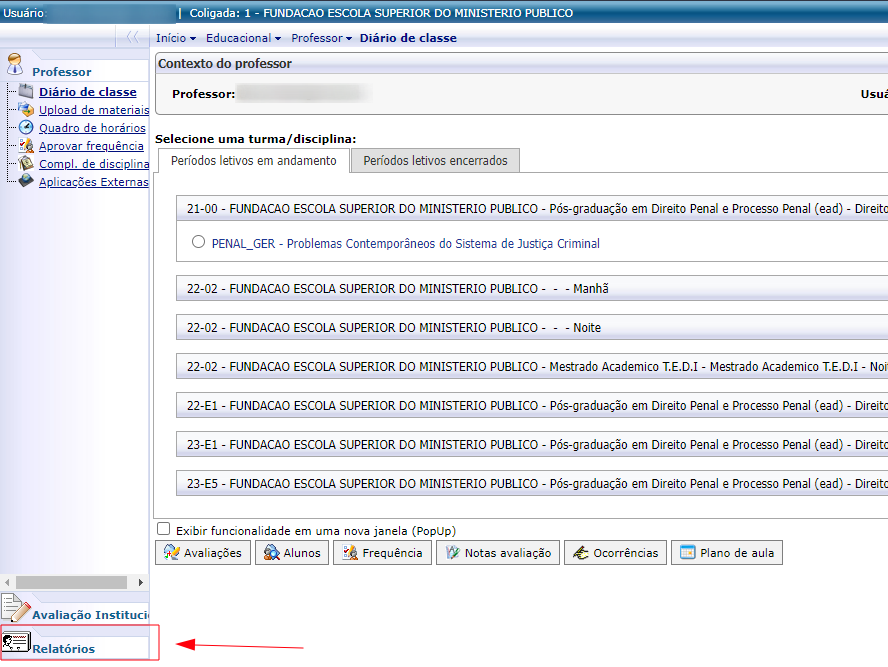Collapse sidebar with double chevron icon
This screenshot has width=888, height=667.
coord(133,37)
